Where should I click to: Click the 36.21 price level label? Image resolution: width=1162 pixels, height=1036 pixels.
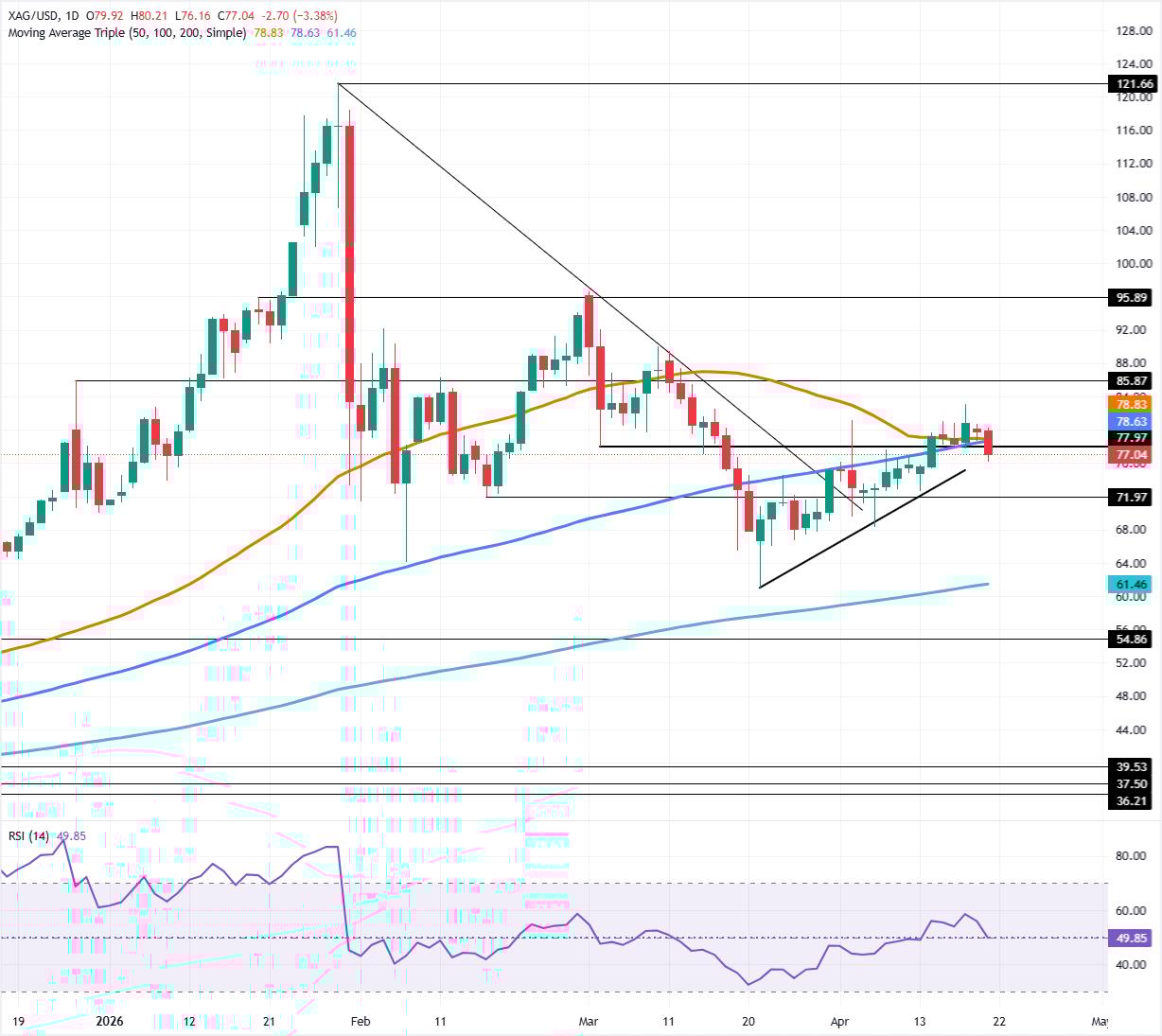[x=1132, y=800]
